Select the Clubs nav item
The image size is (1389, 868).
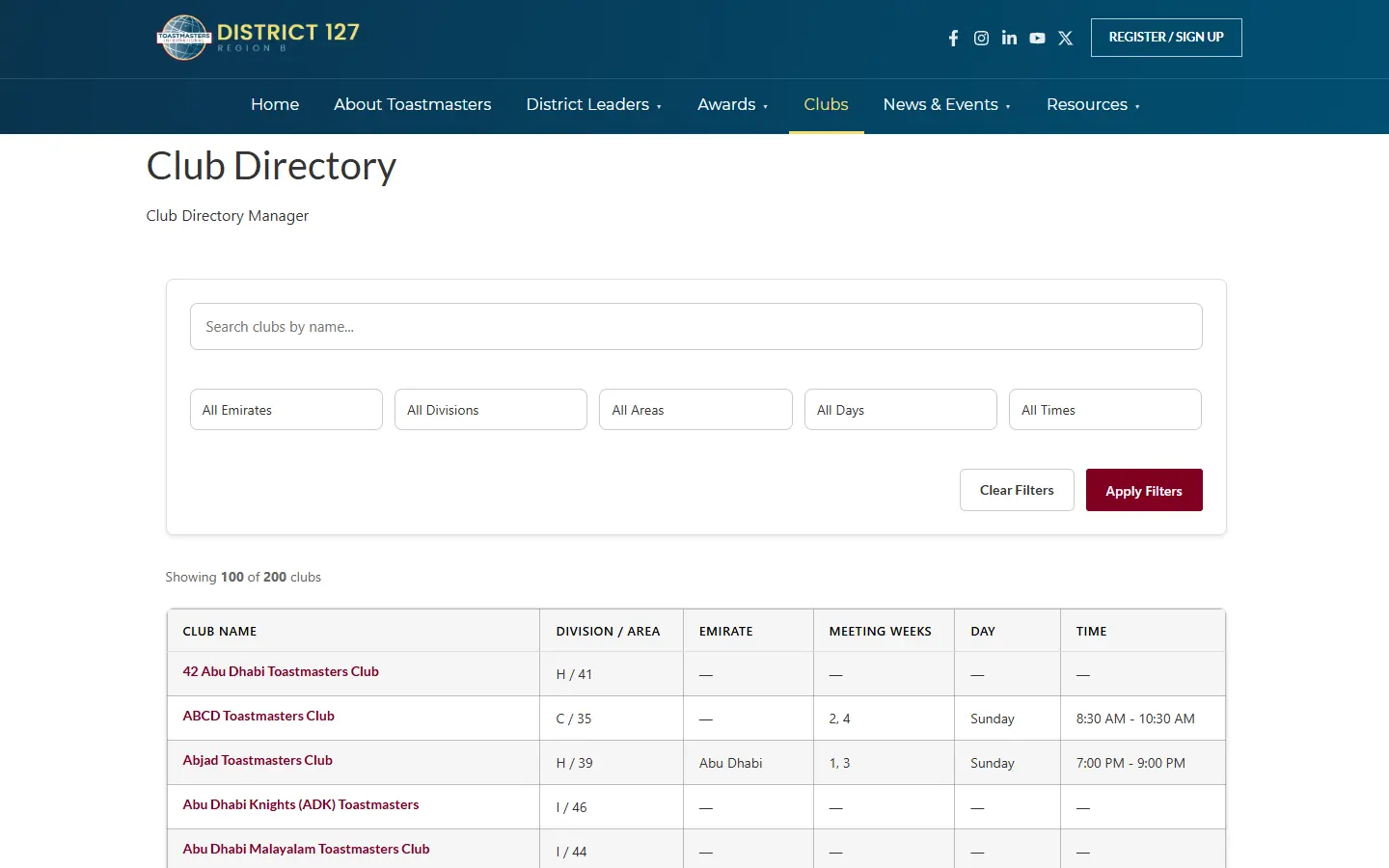(x=827, y=104)
